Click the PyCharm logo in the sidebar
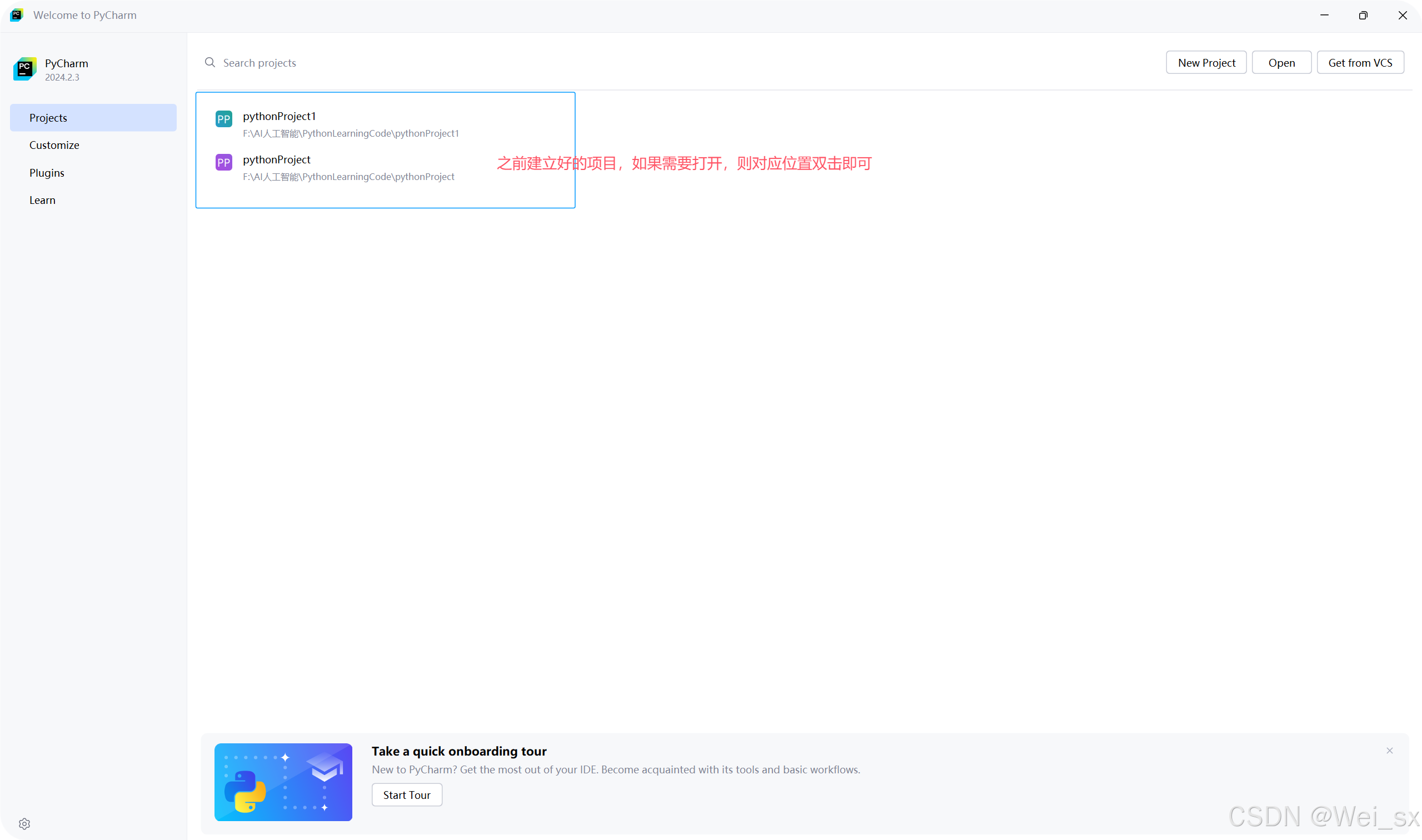The image size is (1422, 840). tap(25, 69)
